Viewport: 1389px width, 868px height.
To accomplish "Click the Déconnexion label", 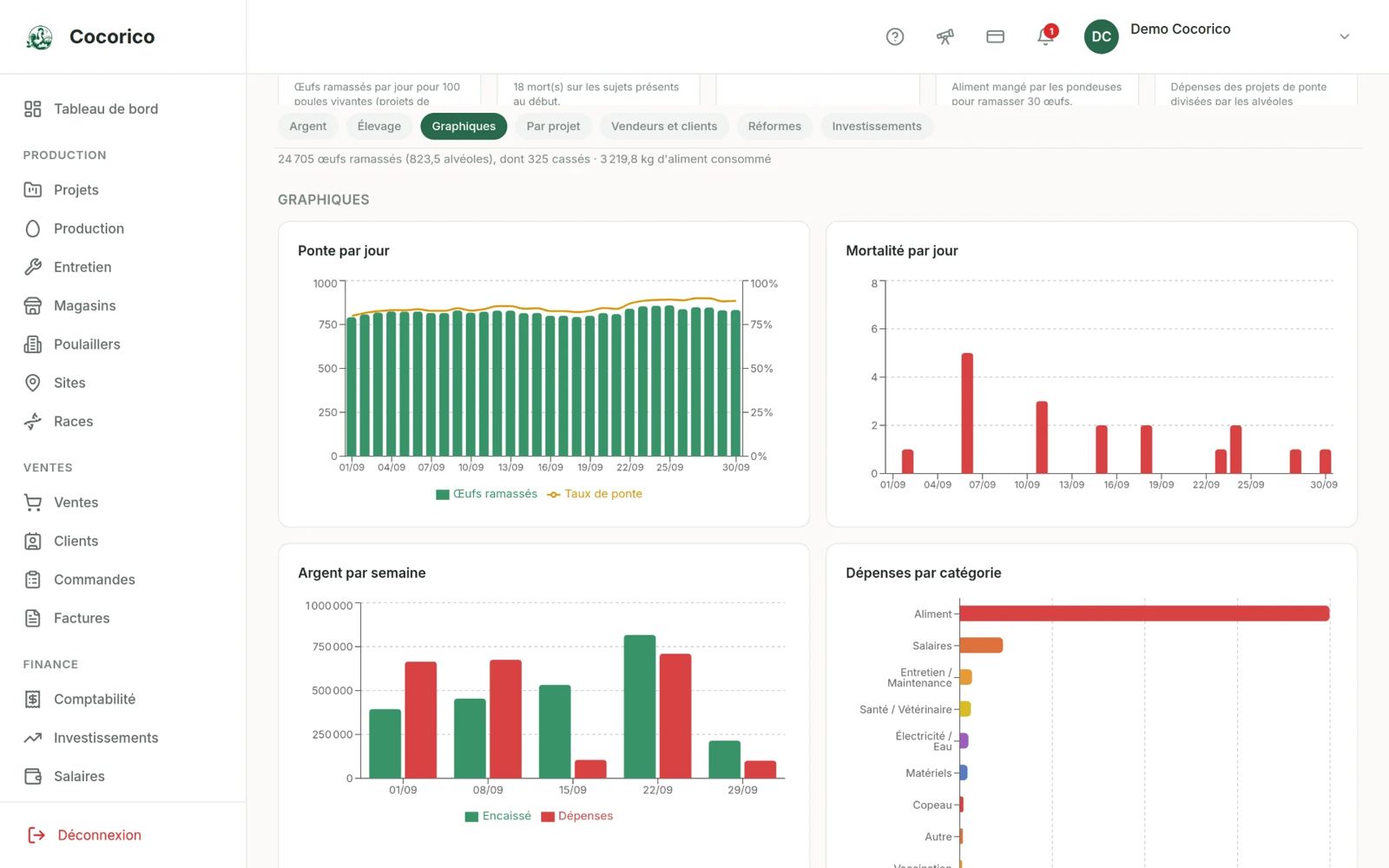I will [x=99, y=835].
